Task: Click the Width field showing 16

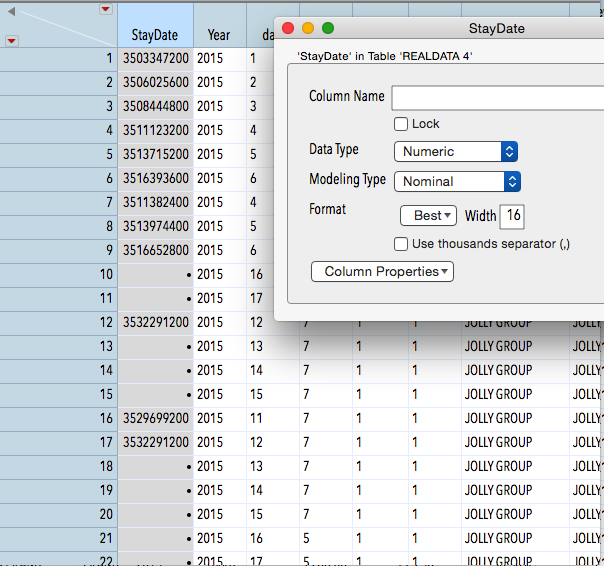Action: [512, 217]
